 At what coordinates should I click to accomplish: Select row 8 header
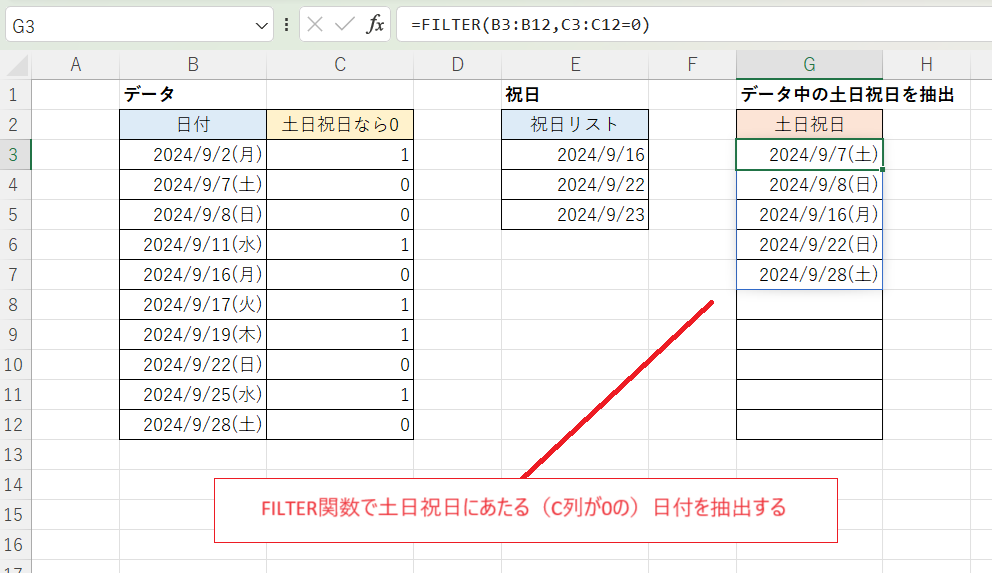tap(15, 305)
